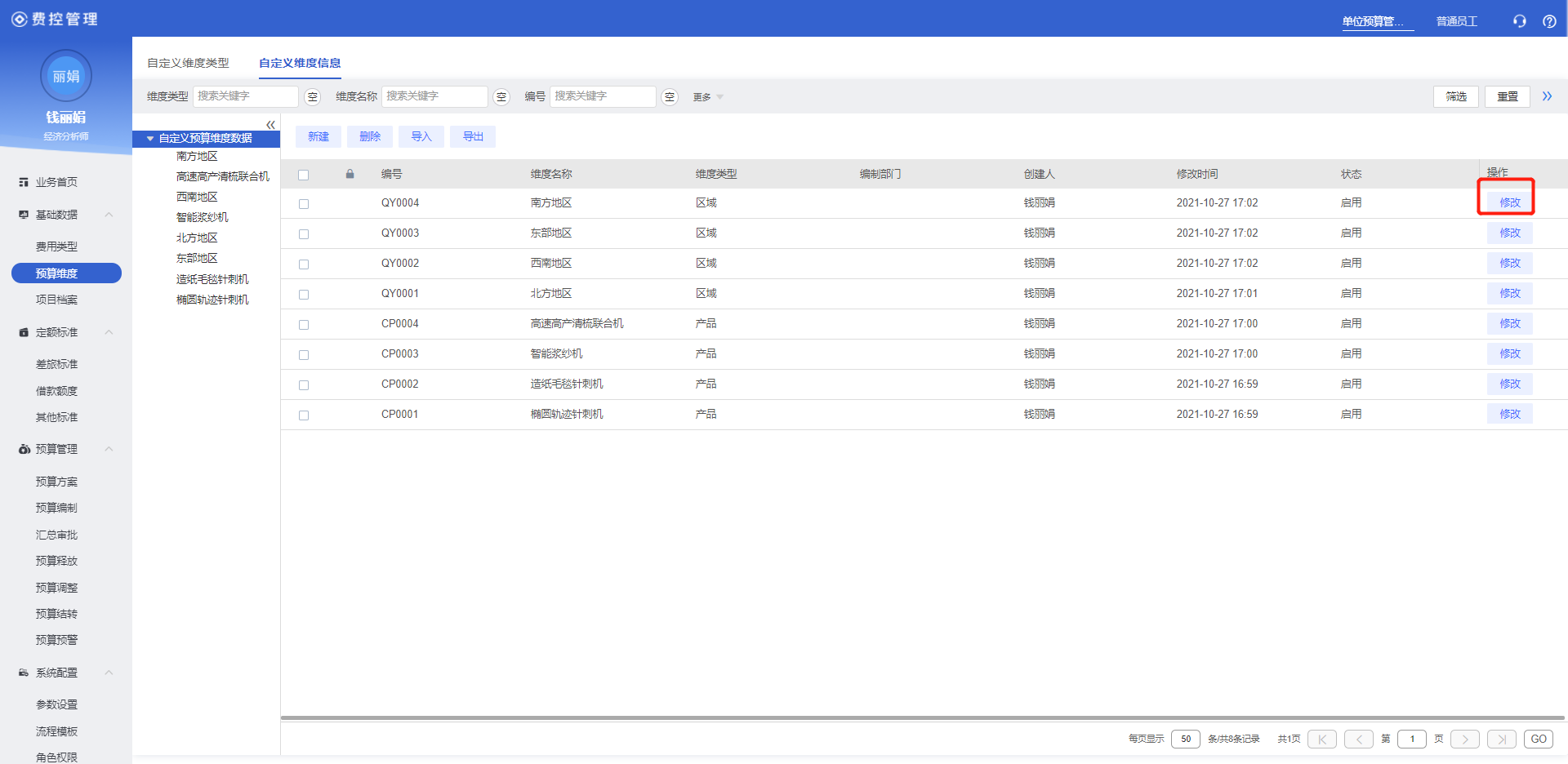Open 预算编制 in sidebar
This screenshot has height=764, width=1568.
[x=56, y=508]
